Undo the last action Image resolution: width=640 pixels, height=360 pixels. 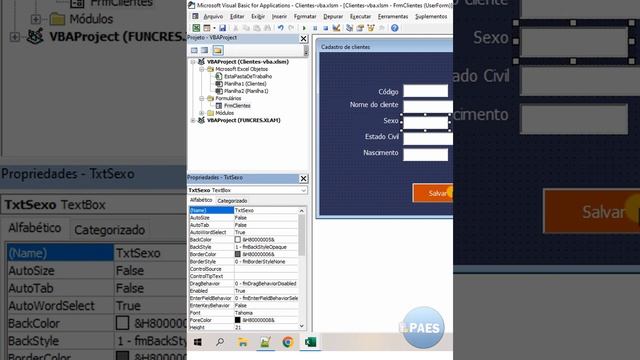(x=281, y=28)
